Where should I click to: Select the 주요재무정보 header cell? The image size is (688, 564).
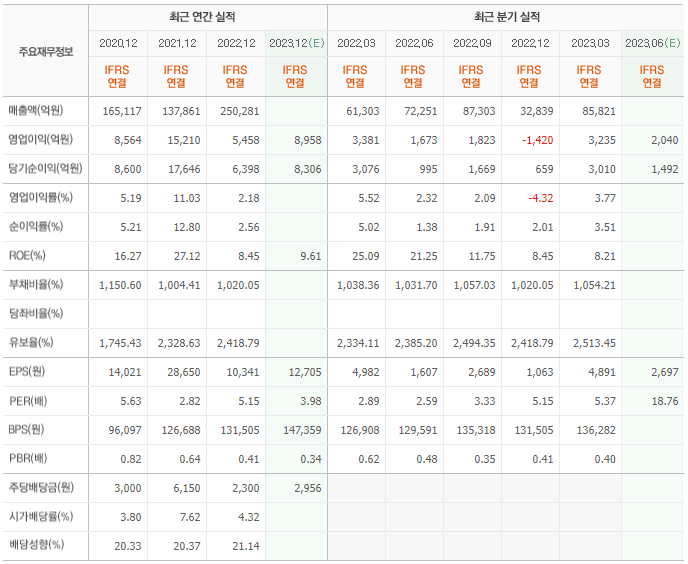coord(46,52)
